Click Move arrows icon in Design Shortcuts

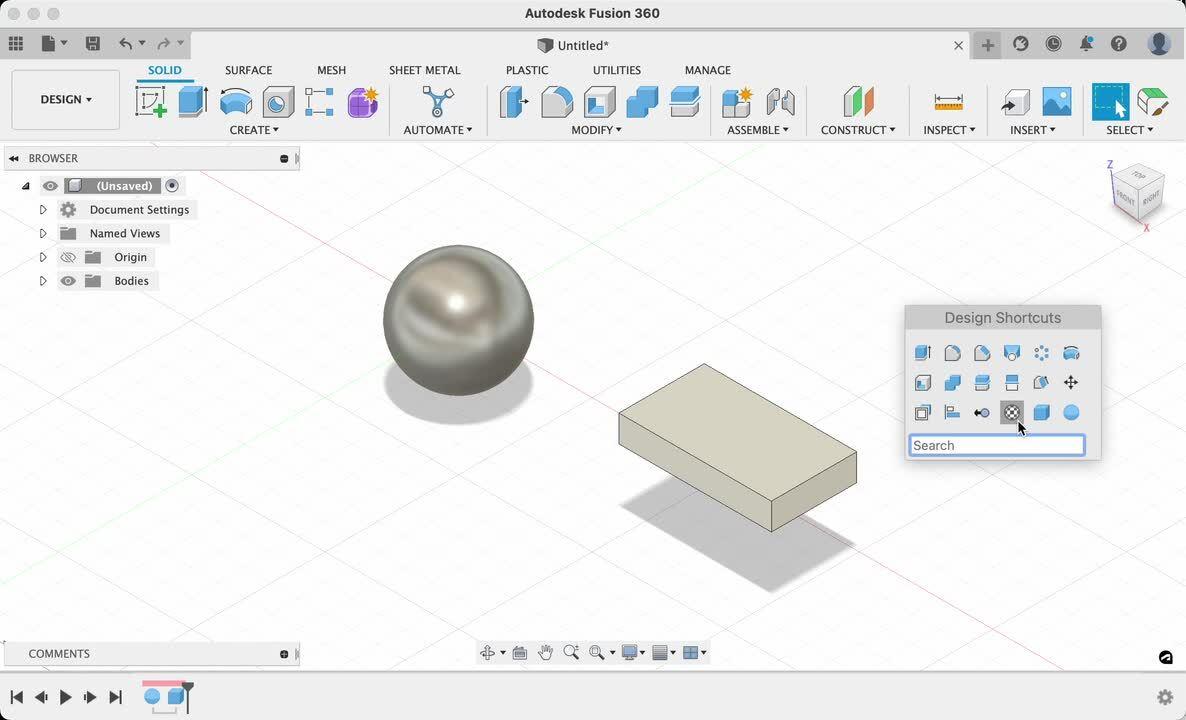pos(1071,383)
